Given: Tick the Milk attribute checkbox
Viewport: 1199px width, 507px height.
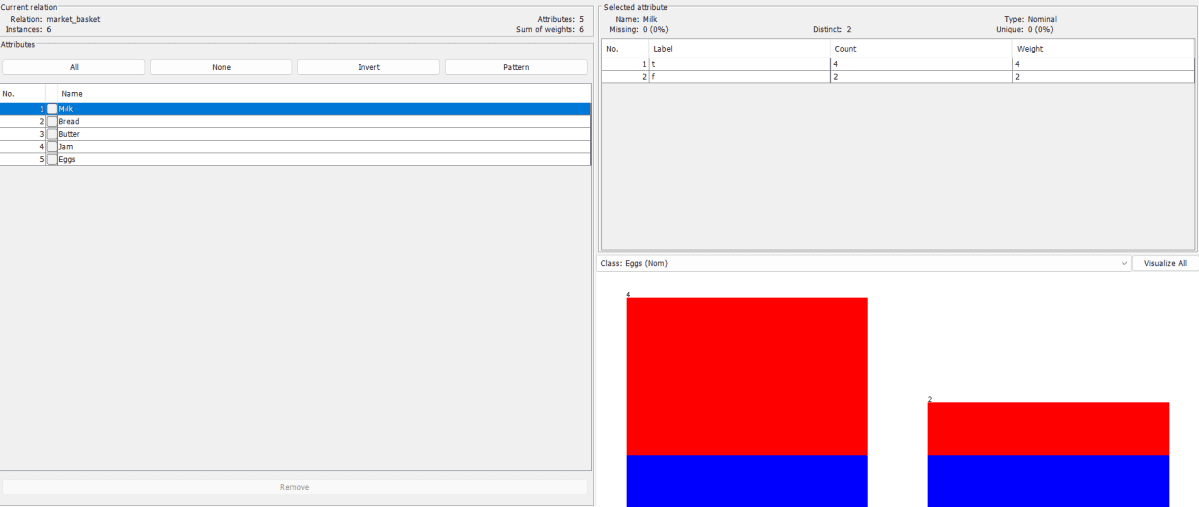Looking at the screenshot, I should pos(52,109).
